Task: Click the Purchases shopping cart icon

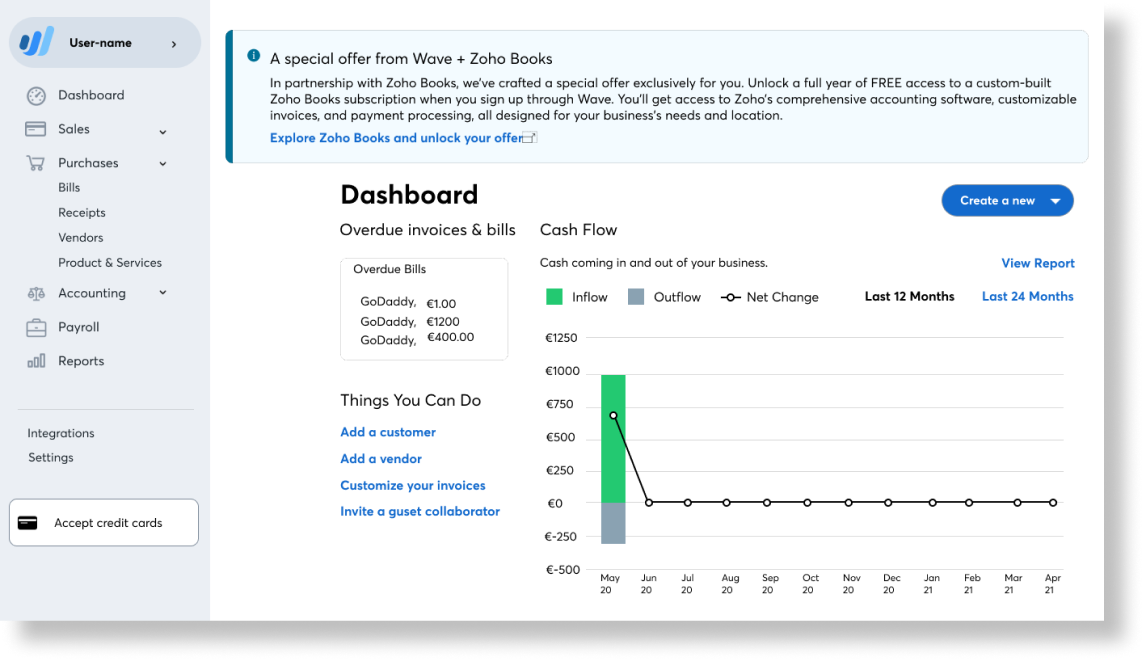Action: tap(36, 163)
